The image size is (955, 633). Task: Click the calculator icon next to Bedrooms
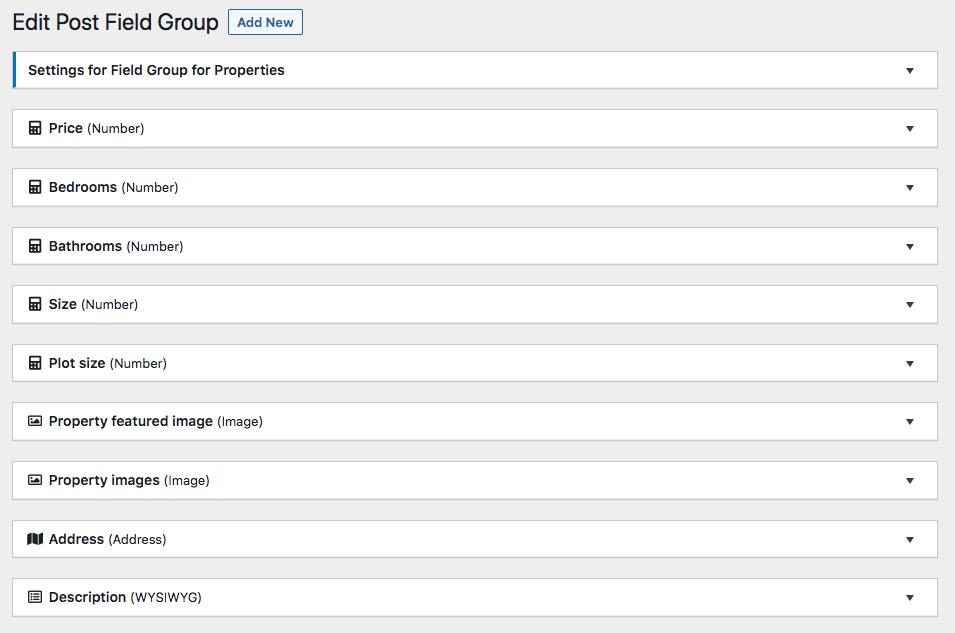point(35,187)
